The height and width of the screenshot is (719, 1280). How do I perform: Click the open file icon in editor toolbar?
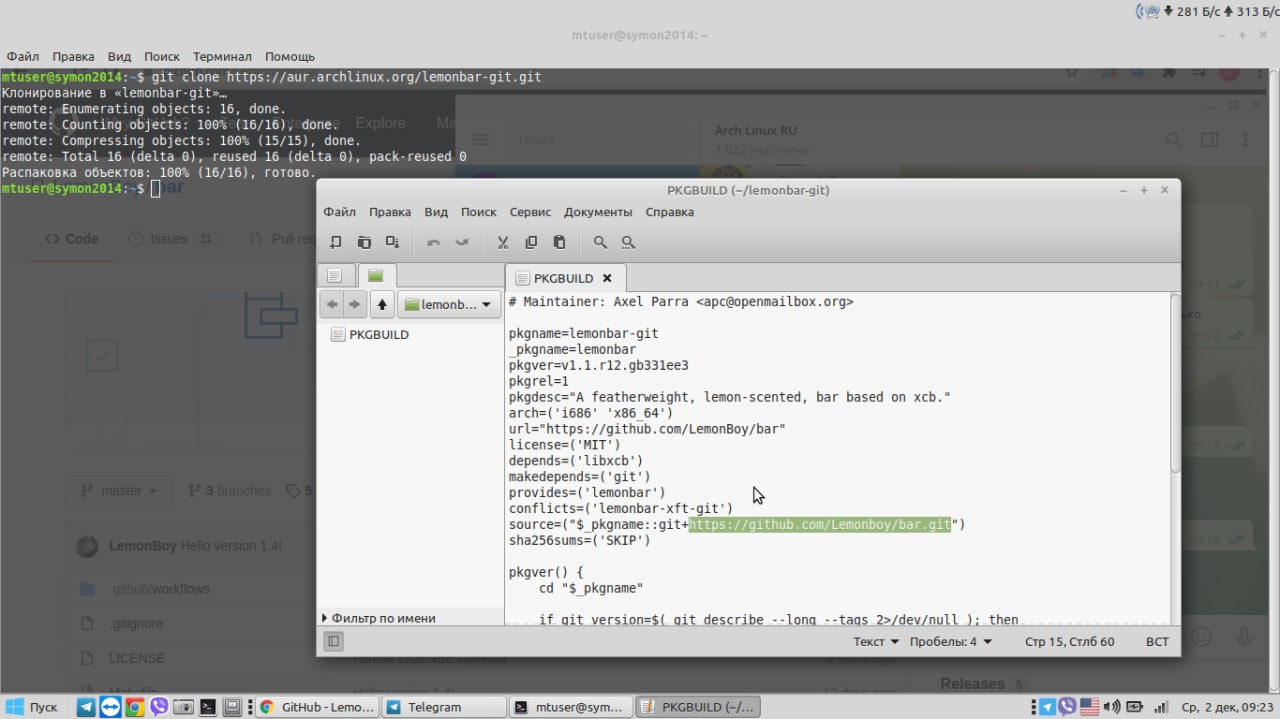coord(364,242)
